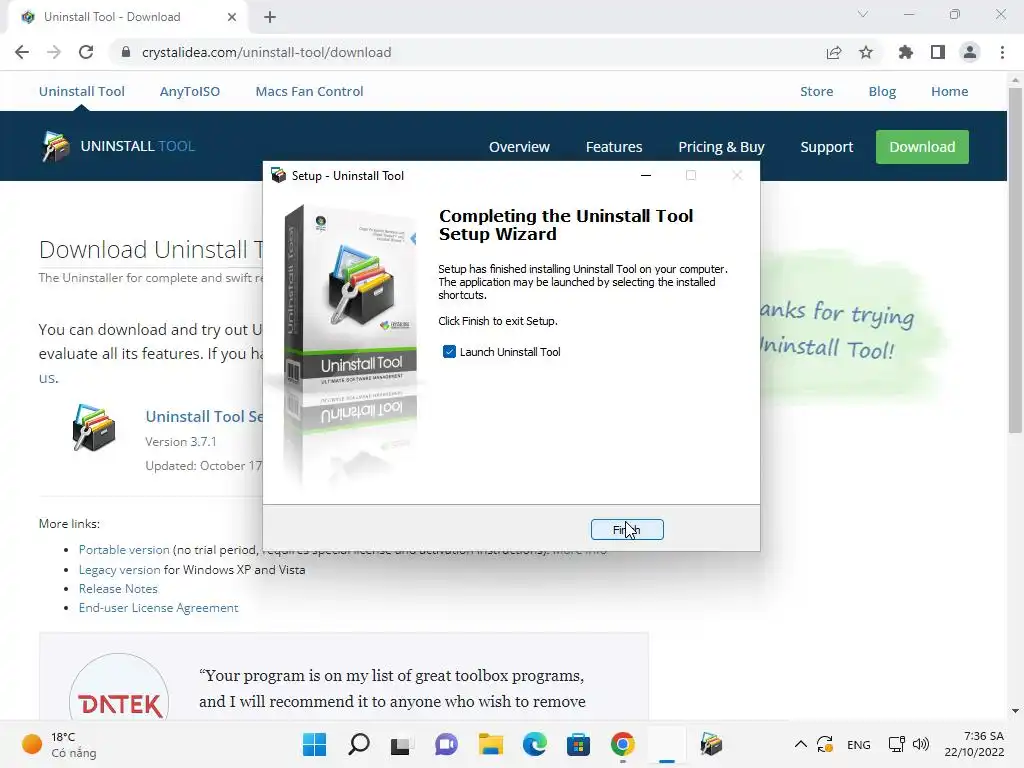Viewport: 1024px width, 768px height.
Task: Open File Explorer from the taskbar
Action: pos(490,744)
